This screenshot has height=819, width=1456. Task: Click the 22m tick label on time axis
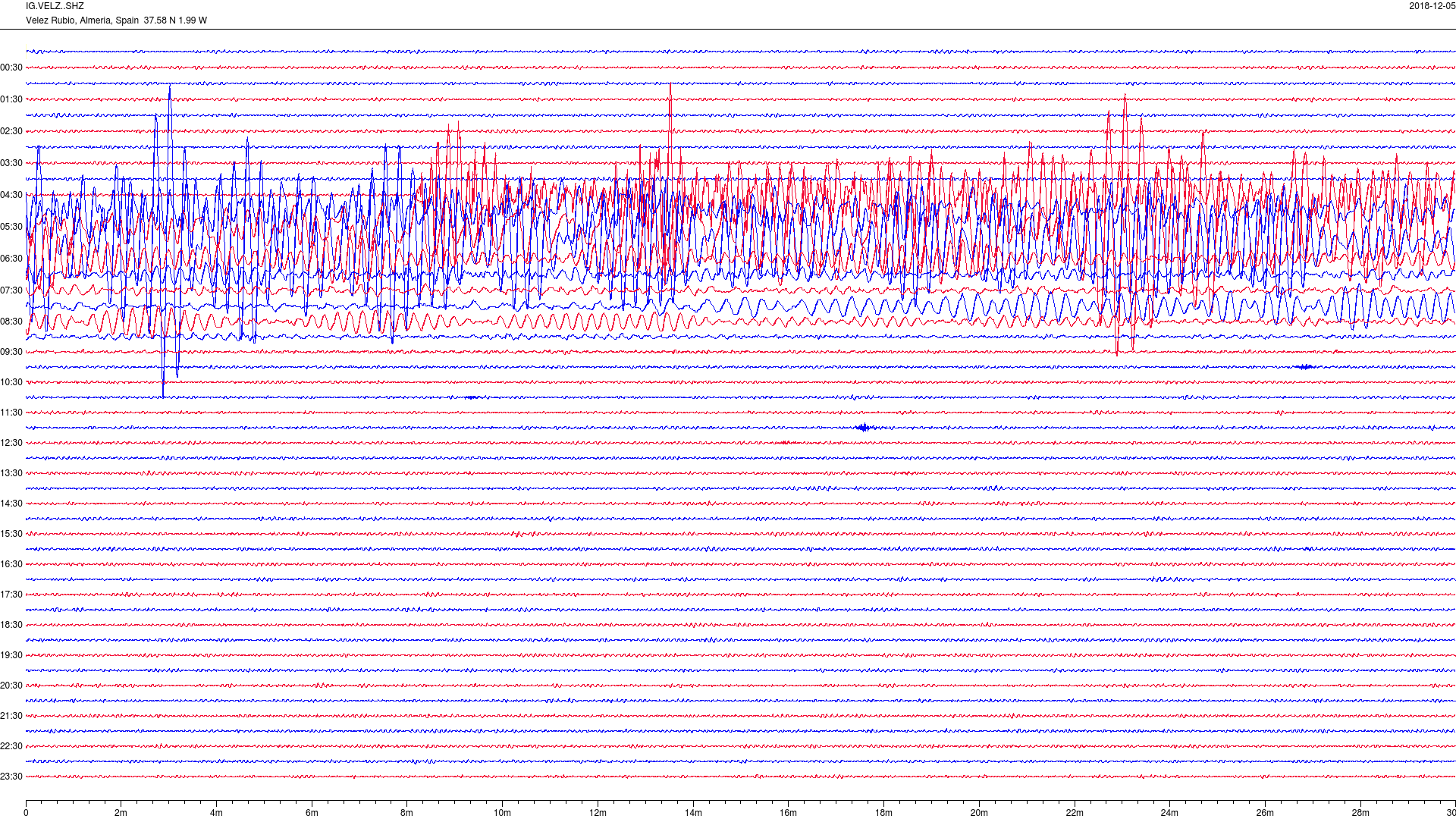1075,813
